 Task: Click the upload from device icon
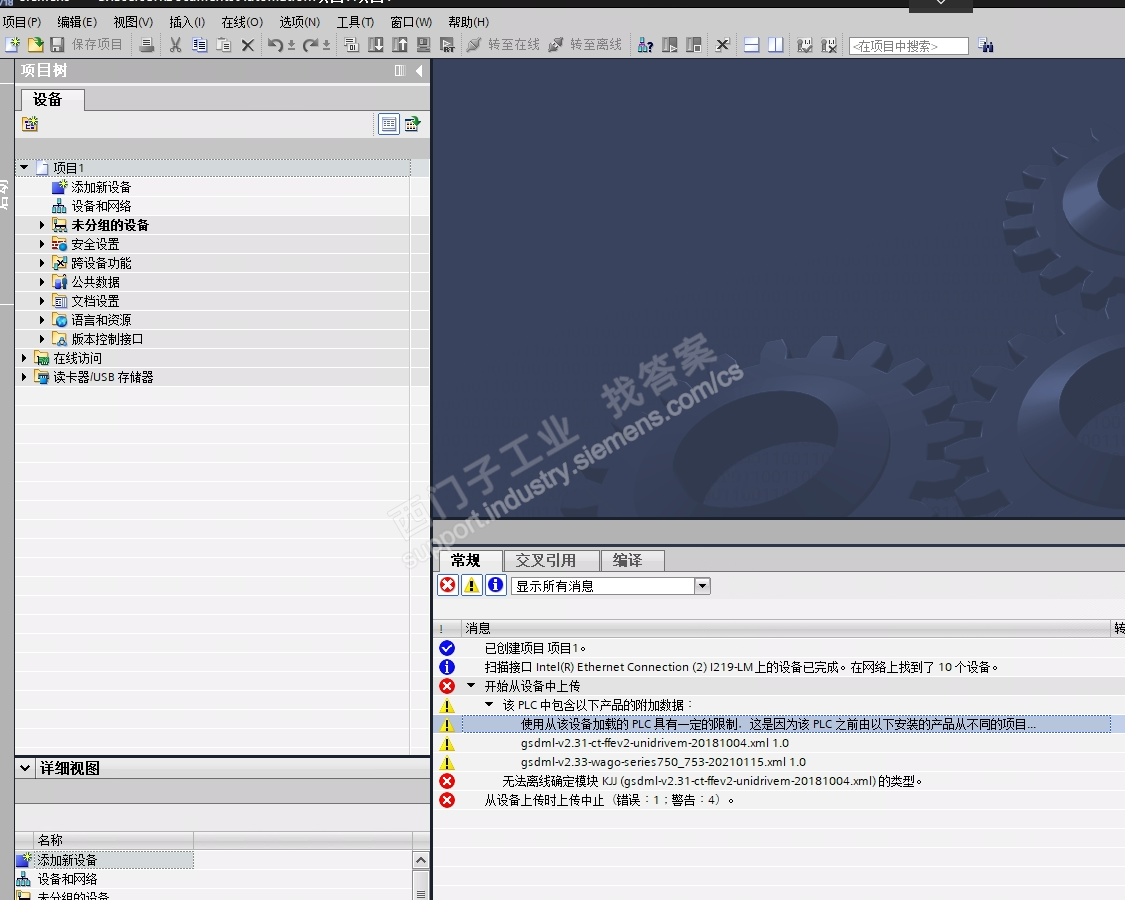click(x=400, y=45)
